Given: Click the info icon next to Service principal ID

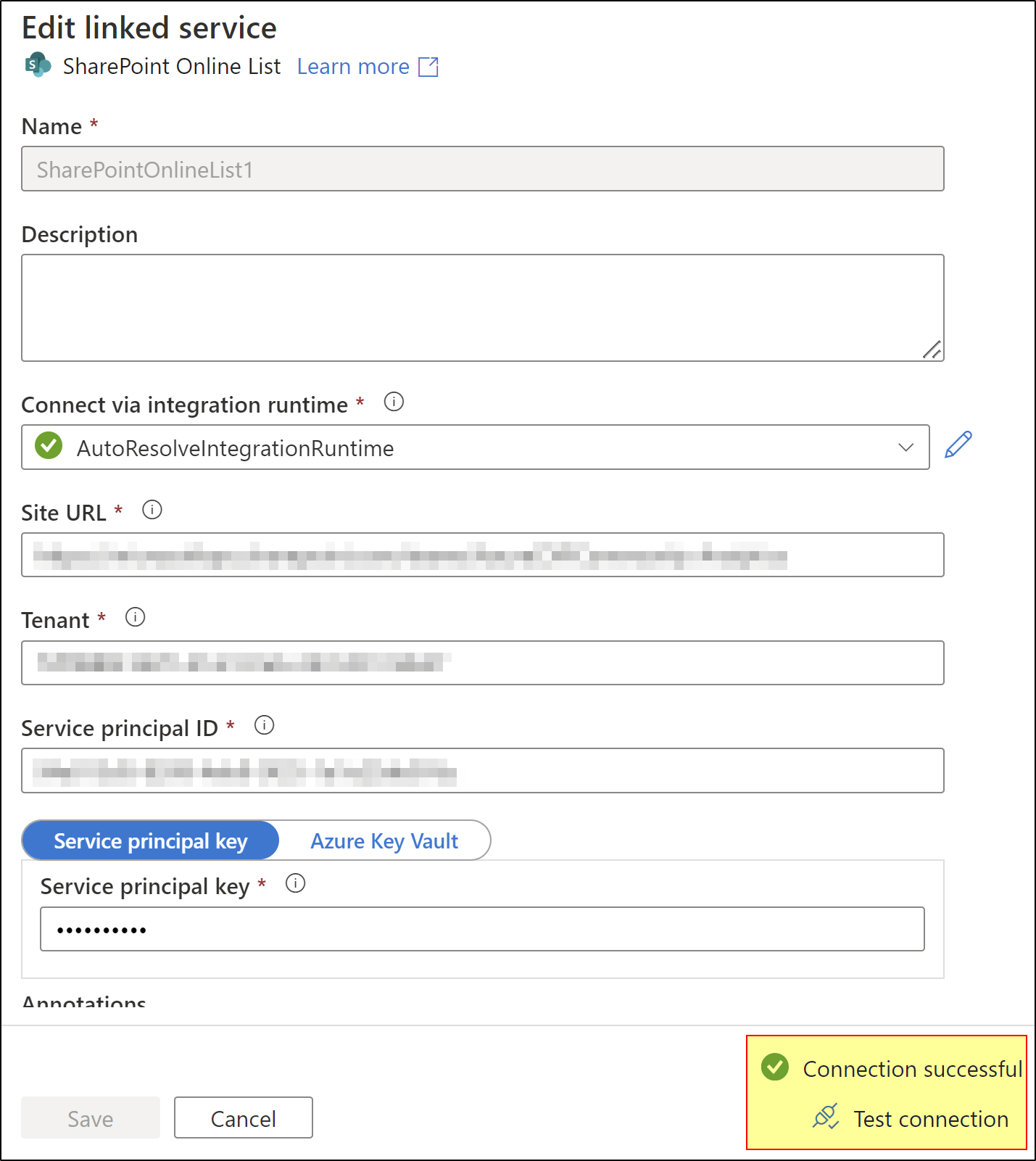Looking at the screenshot, I should click(264, 725).
